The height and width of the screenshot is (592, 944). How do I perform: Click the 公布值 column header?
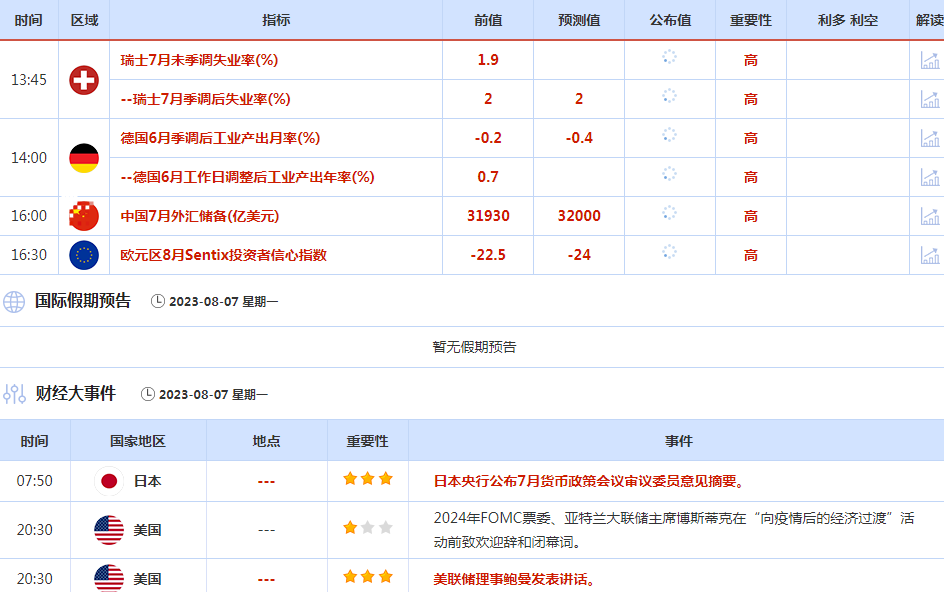click(x=669, y=20)
